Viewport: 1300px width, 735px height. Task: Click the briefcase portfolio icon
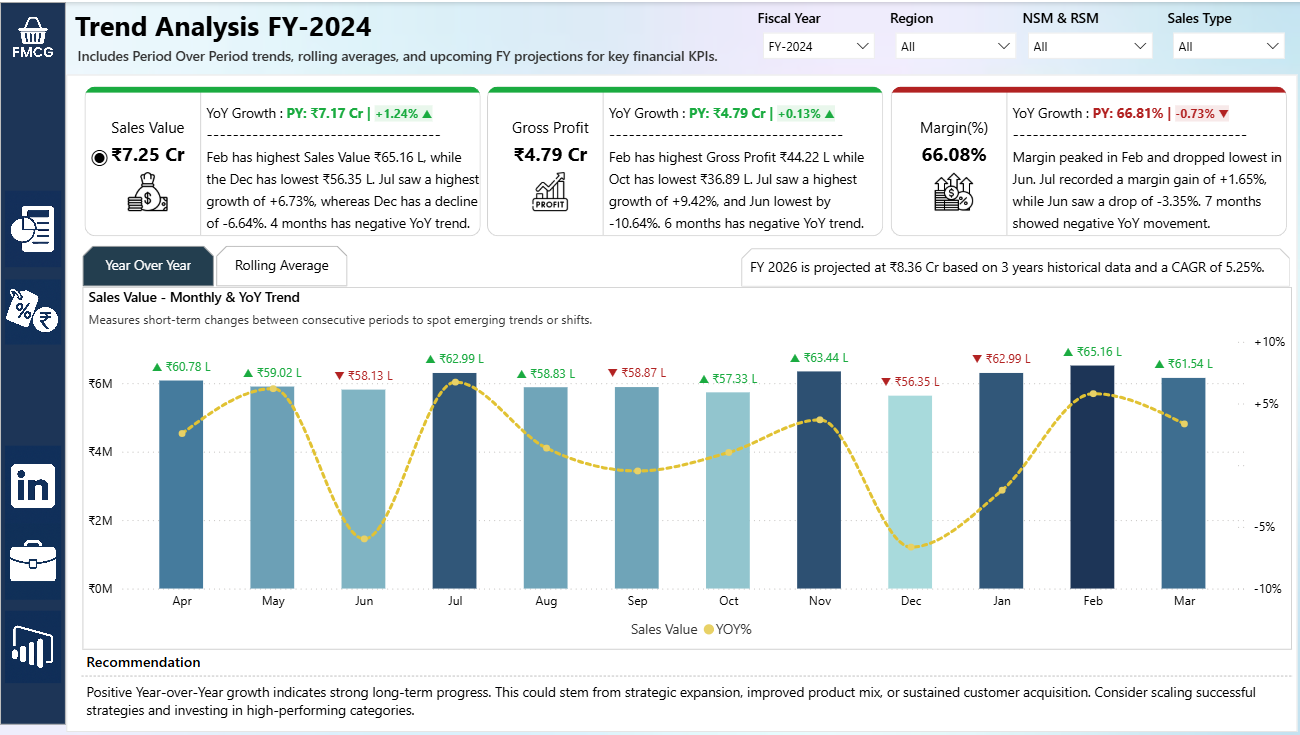tap(33, 561)
